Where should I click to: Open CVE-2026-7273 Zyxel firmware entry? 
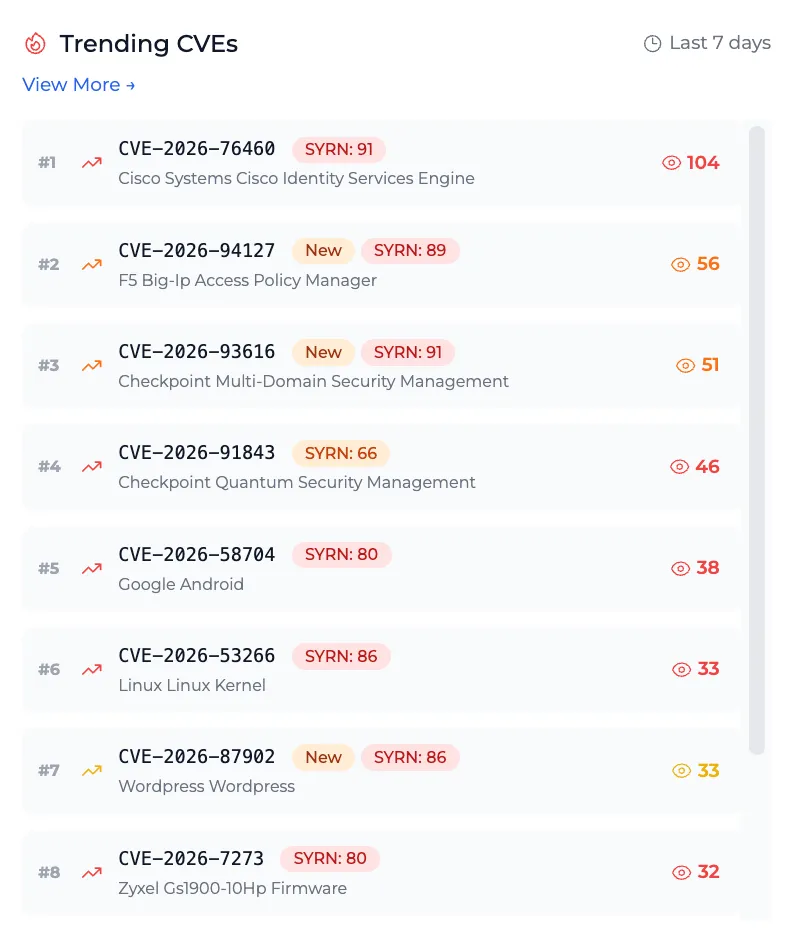coord(382,872)
